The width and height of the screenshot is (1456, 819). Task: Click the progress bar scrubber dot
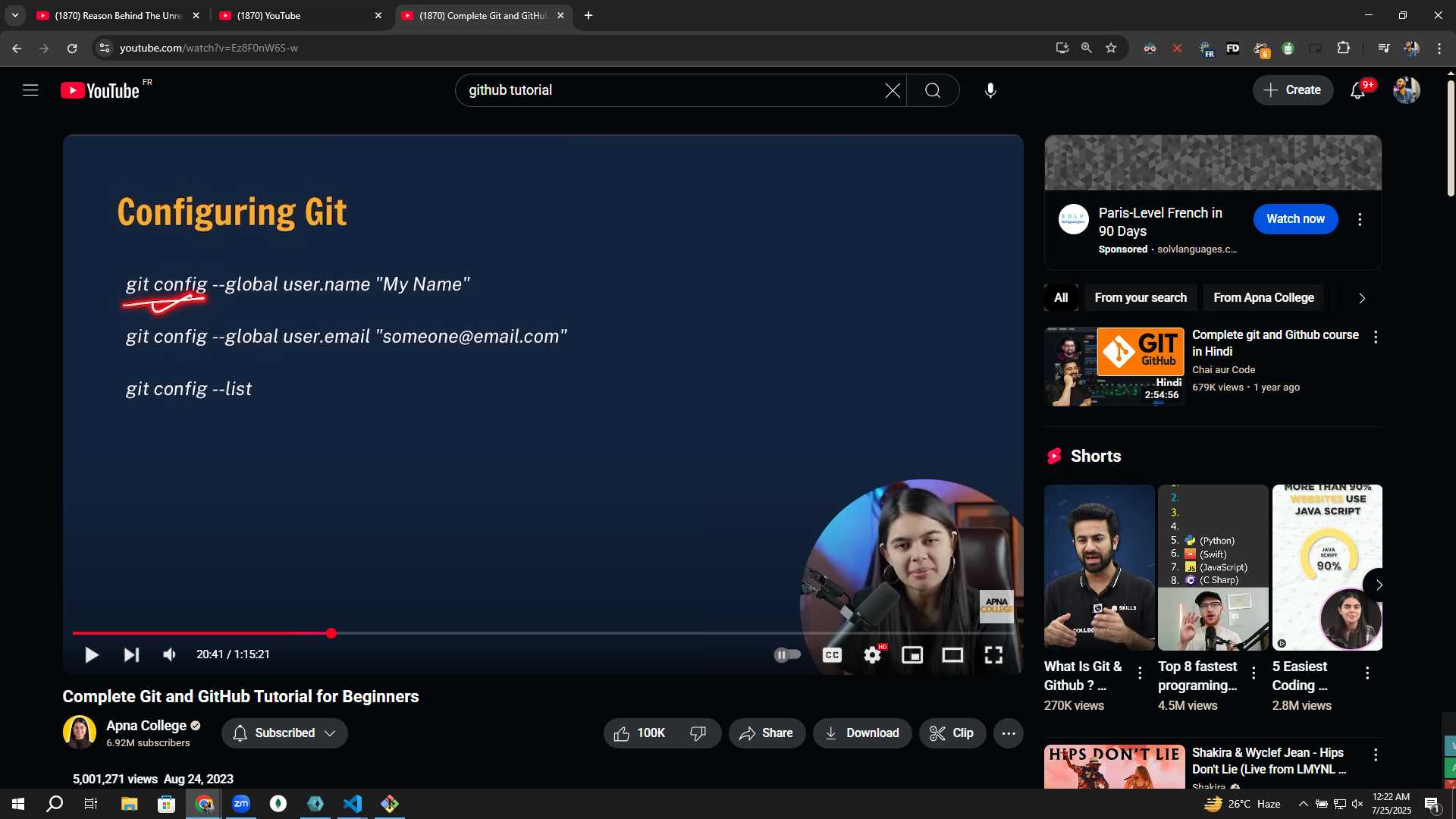(331, 633)
